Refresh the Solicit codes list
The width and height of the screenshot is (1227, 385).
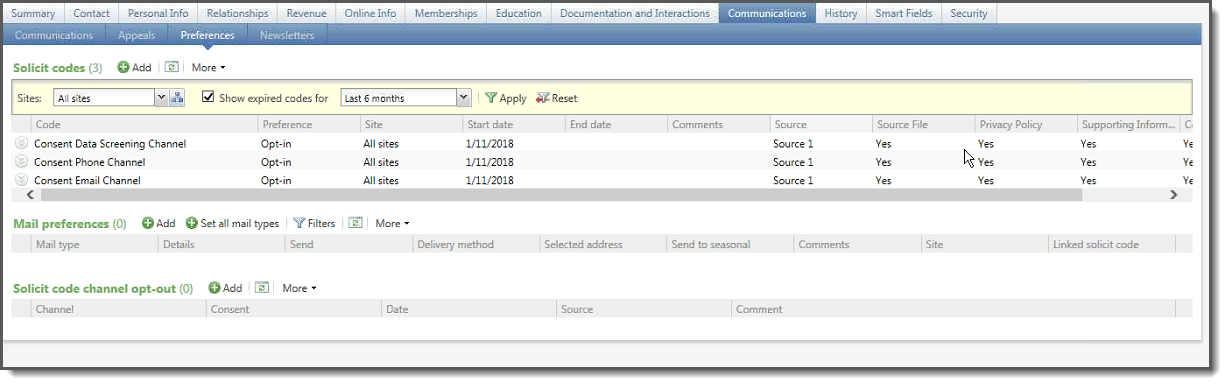tap(171, 67)
